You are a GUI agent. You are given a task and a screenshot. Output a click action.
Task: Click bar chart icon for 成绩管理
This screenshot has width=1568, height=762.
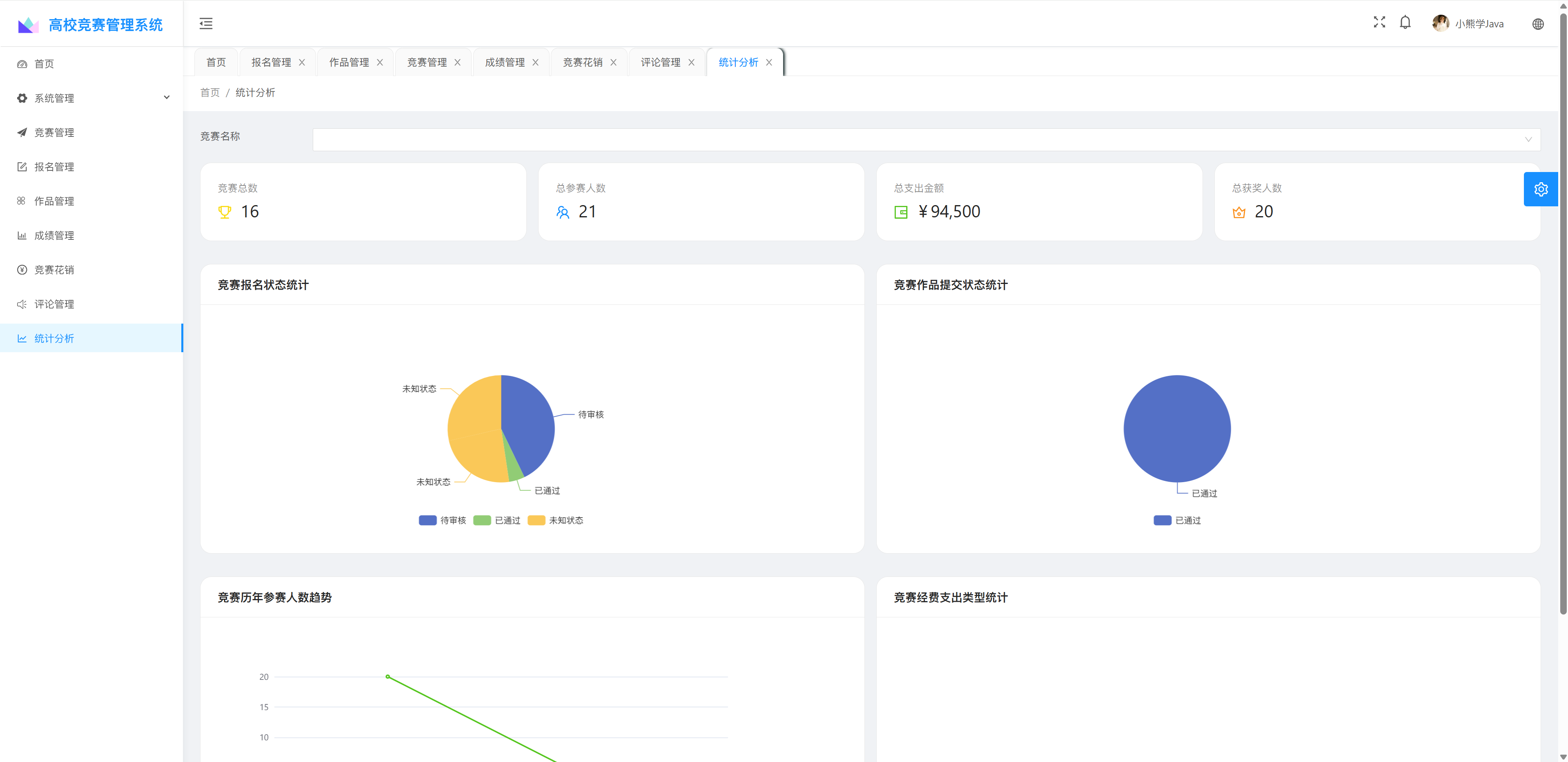click(x=22, y=235)
